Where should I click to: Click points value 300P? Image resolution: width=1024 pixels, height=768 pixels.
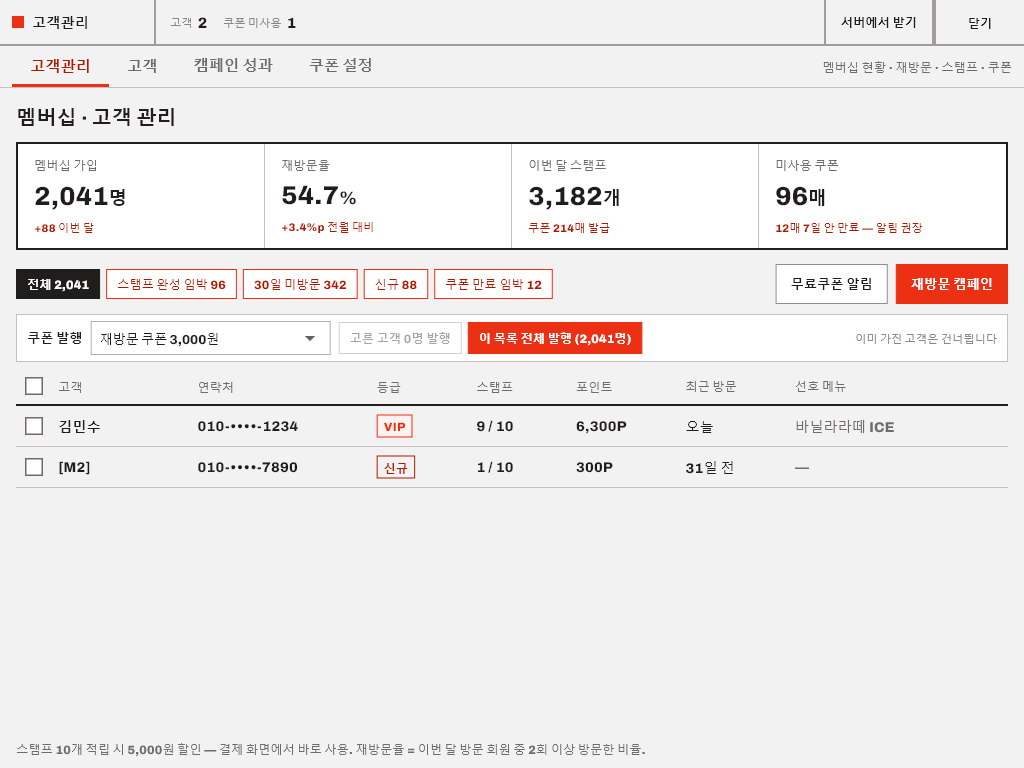tap(594, 467)
